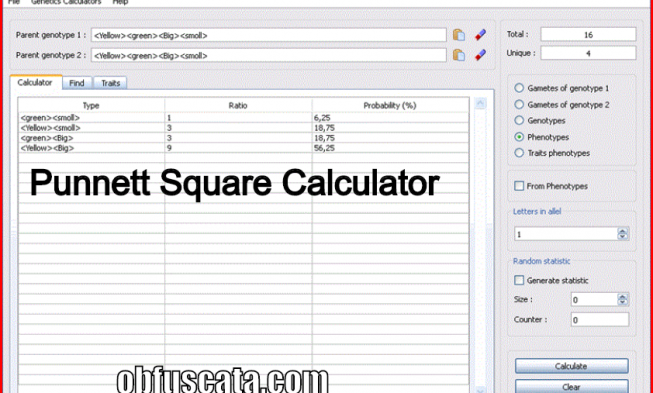Open the Traits tab

point(110,83)
